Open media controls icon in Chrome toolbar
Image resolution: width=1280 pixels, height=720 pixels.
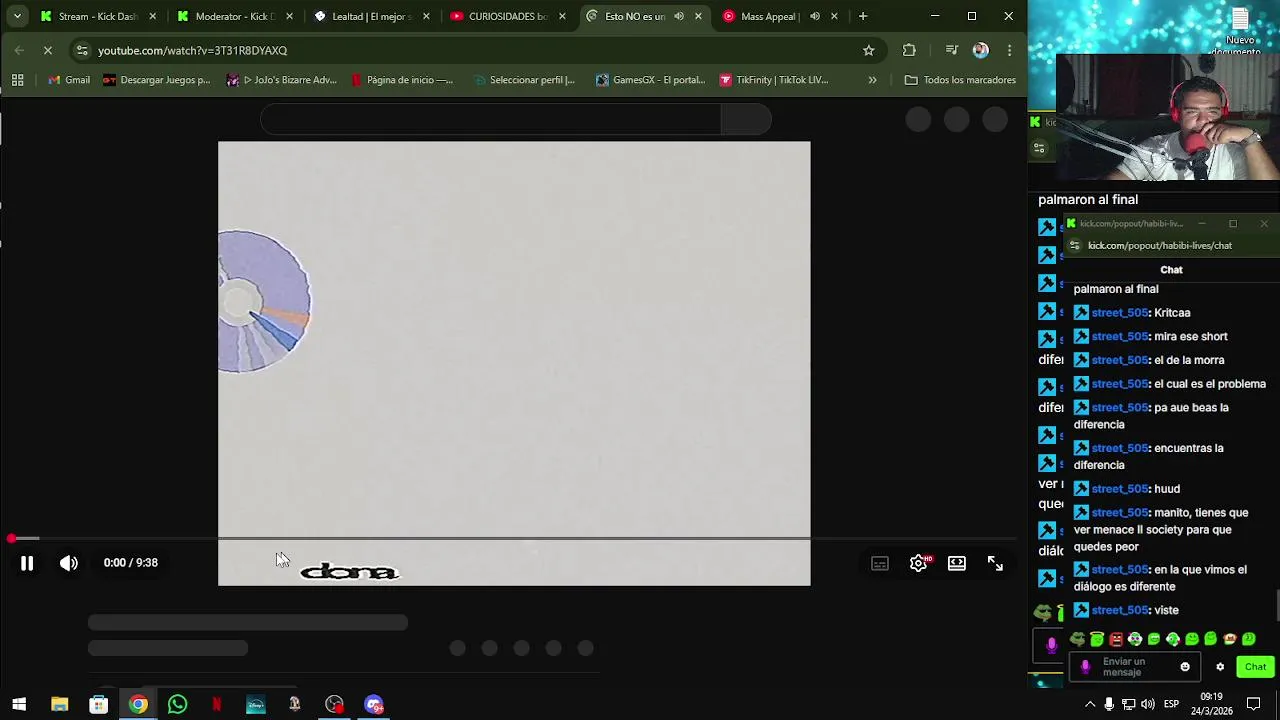coord(951,50)
